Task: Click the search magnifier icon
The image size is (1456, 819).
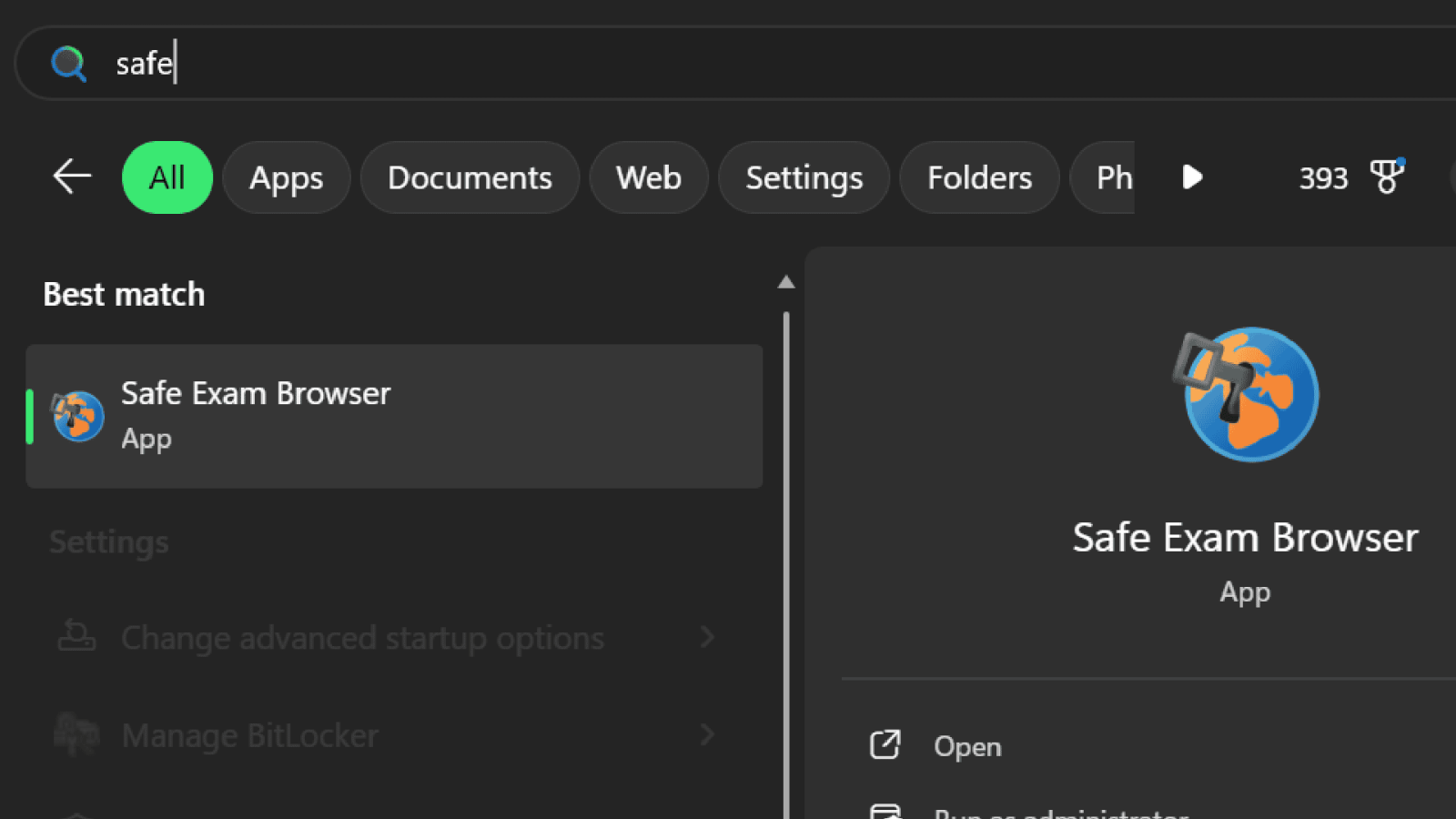Action: [68, 64]
